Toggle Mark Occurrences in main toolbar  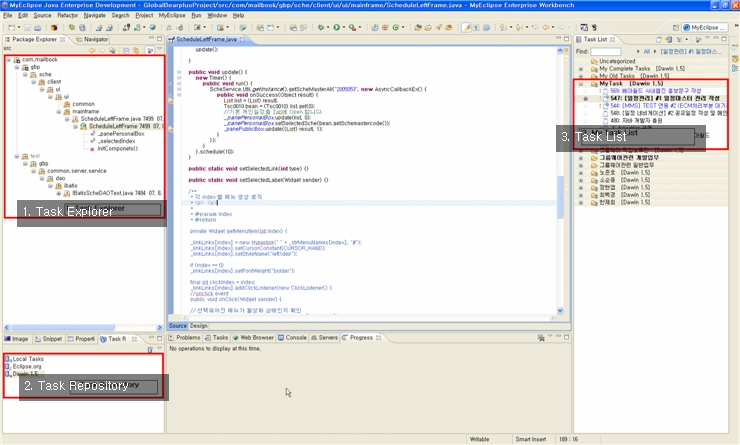(x=466, y=27)
